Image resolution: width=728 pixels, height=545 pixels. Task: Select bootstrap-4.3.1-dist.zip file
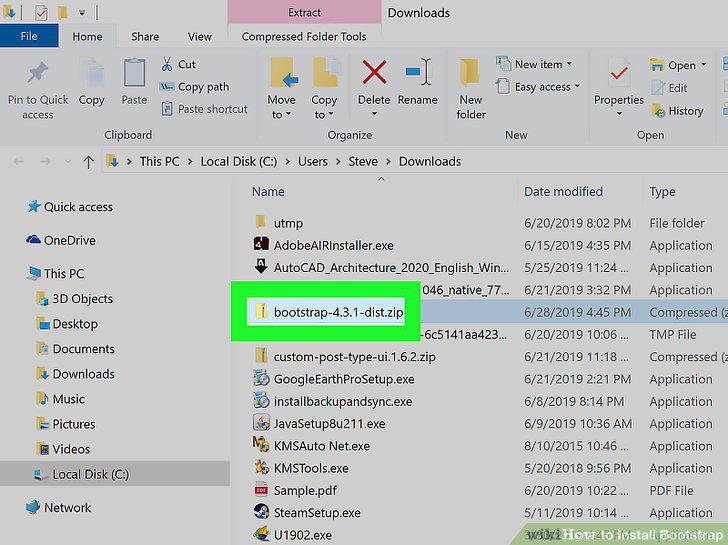click(338, 312)
